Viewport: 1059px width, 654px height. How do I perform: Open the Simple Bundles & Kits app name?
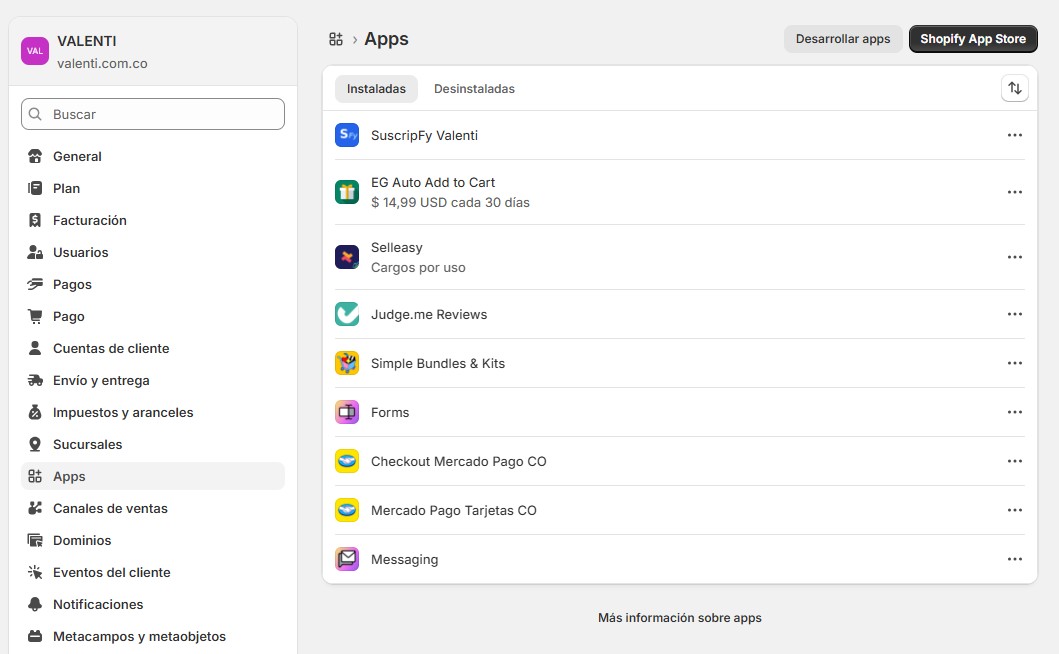pos(438,363)
